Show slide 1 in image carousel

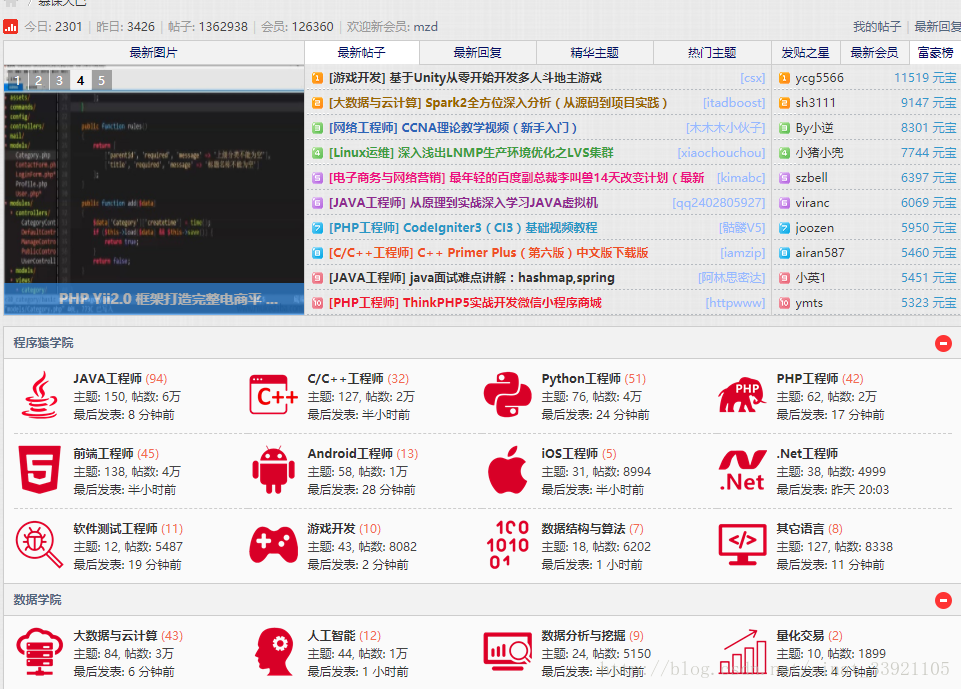[17, 80]
